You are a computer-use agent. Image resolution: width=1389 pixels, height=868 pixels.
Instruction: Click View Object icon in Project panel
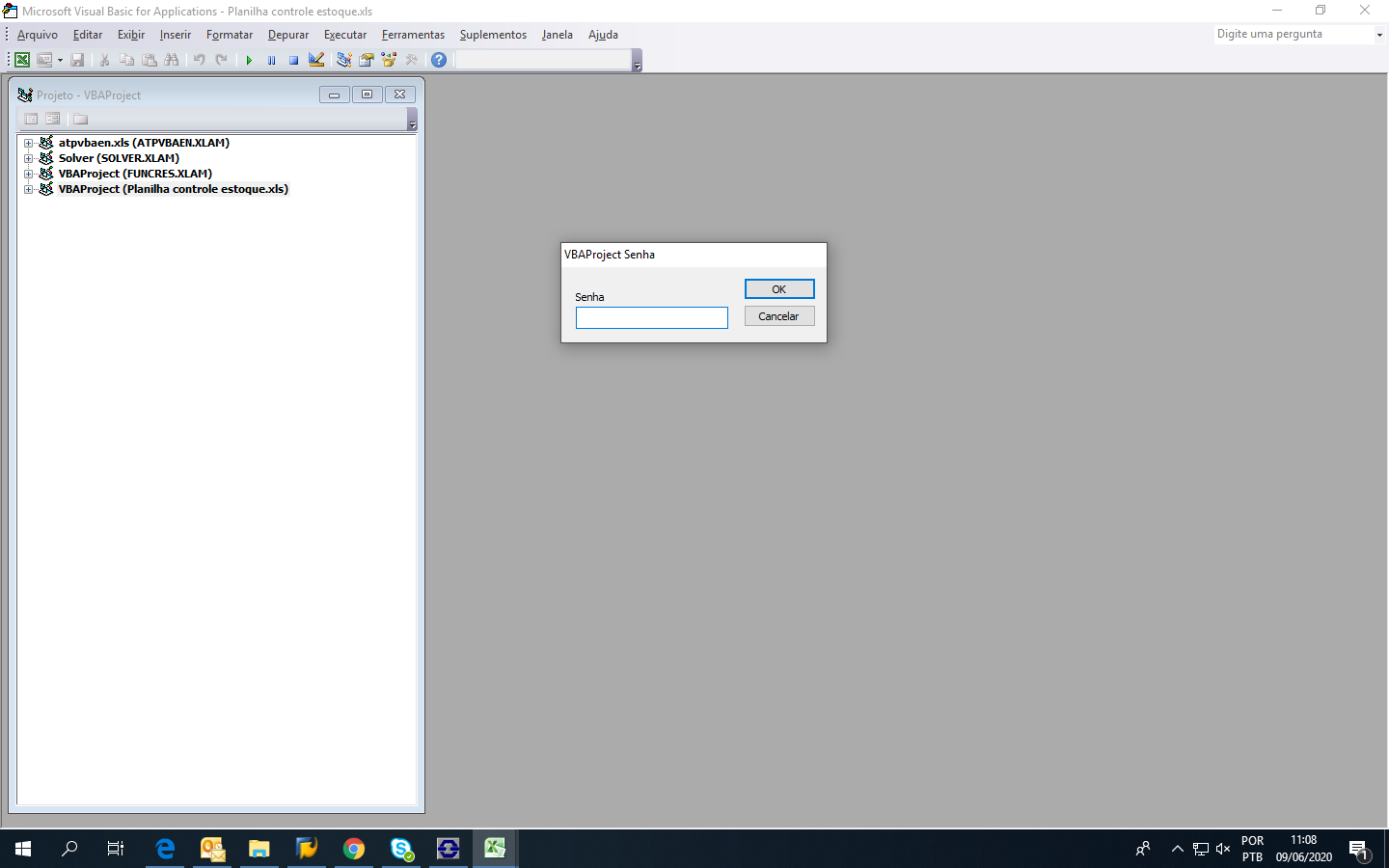(53, 119)
